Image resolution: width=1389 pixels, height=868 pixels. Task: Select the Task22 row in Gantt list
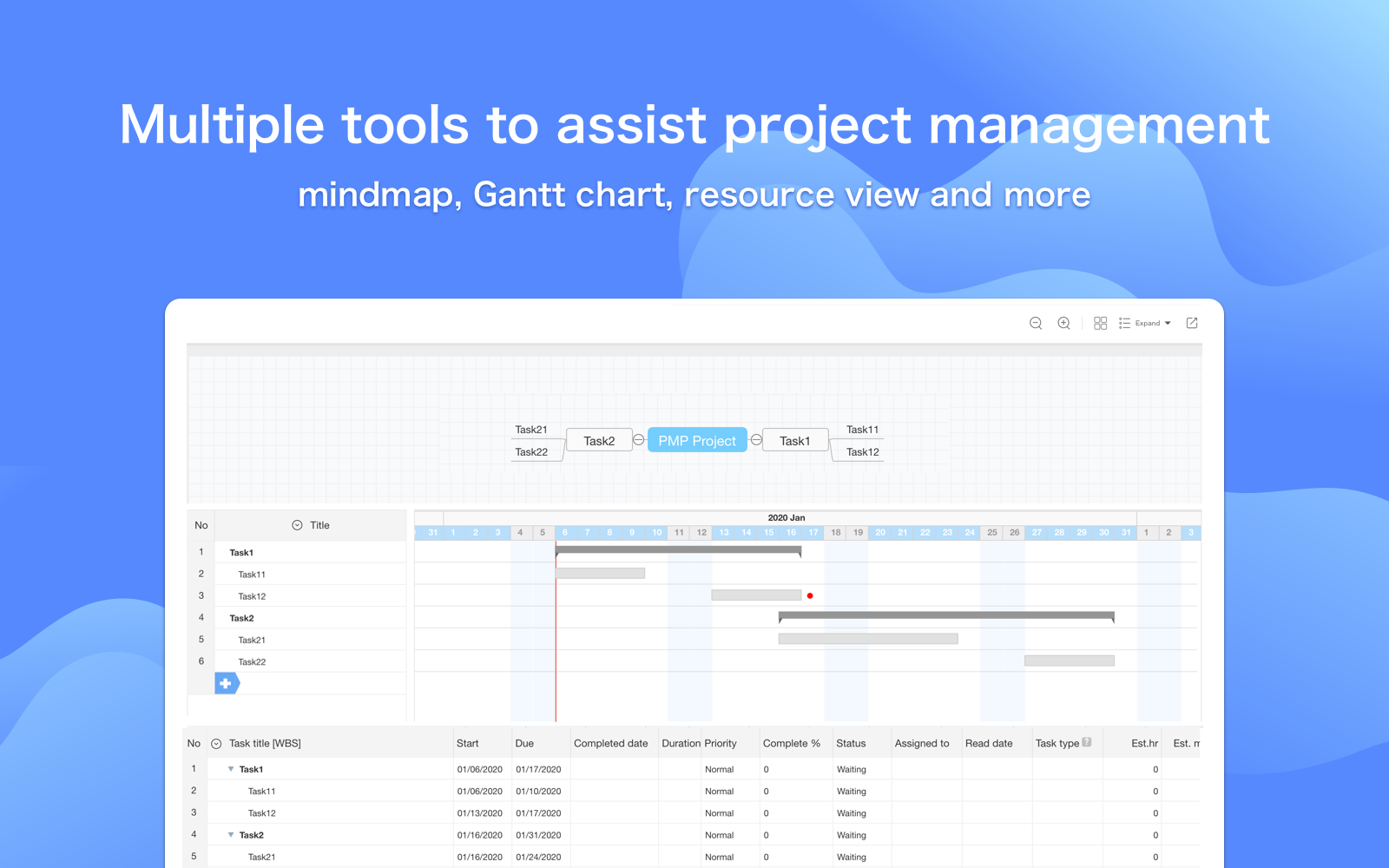252,661
